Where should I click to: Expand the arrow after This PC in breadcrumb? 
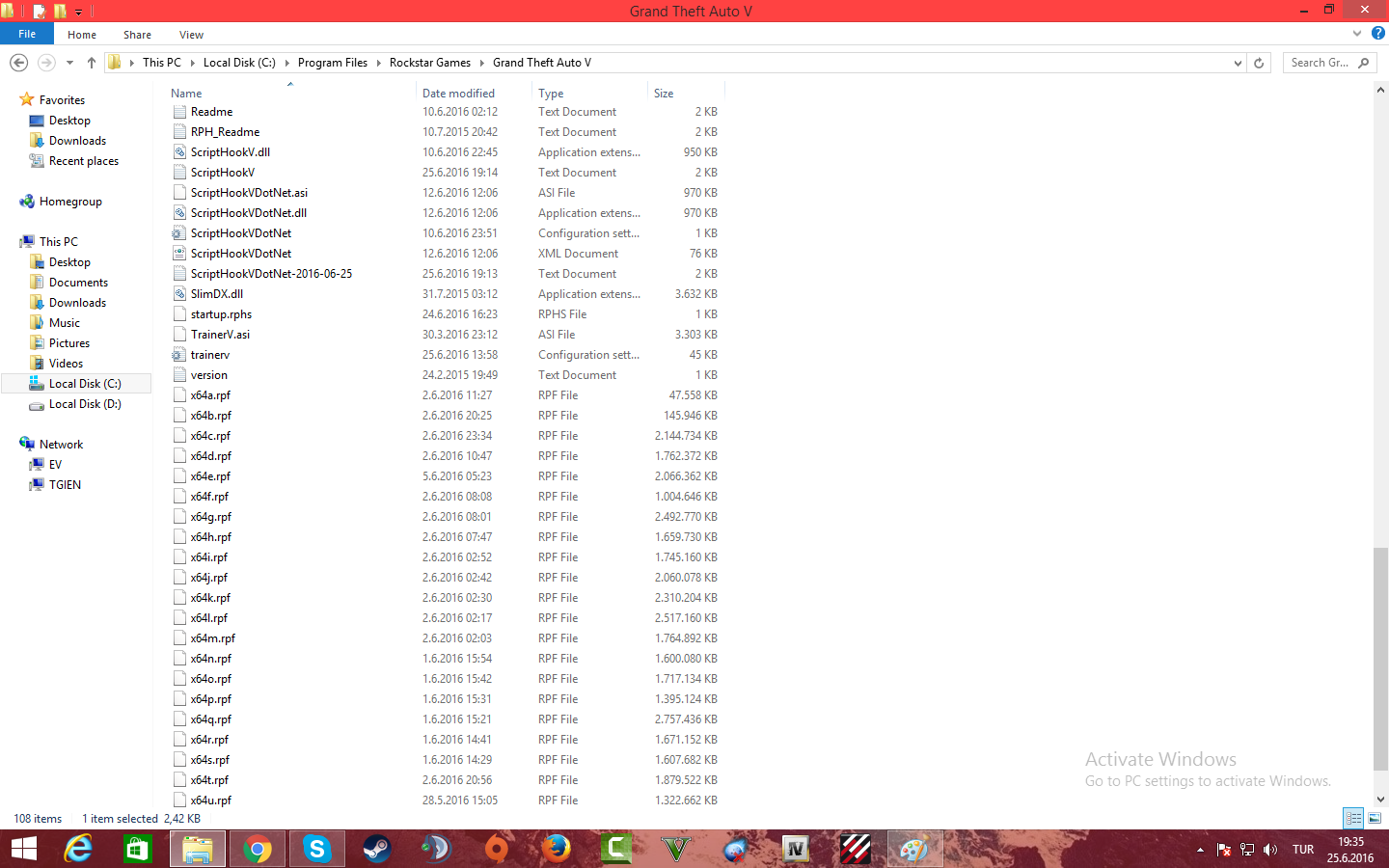192,63
